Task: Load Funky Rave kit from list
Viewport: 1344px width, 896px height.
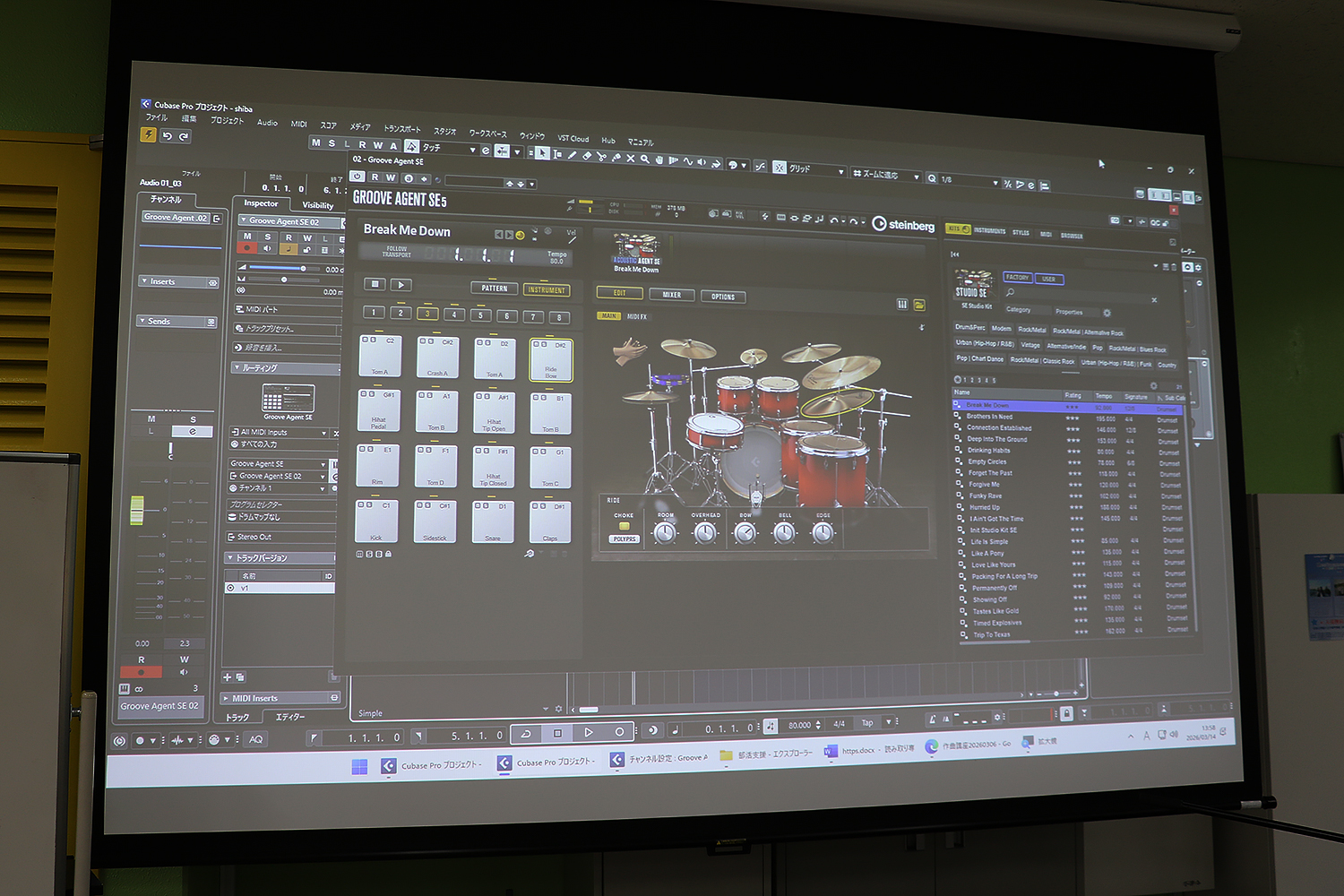Action: tap(986, 495)
